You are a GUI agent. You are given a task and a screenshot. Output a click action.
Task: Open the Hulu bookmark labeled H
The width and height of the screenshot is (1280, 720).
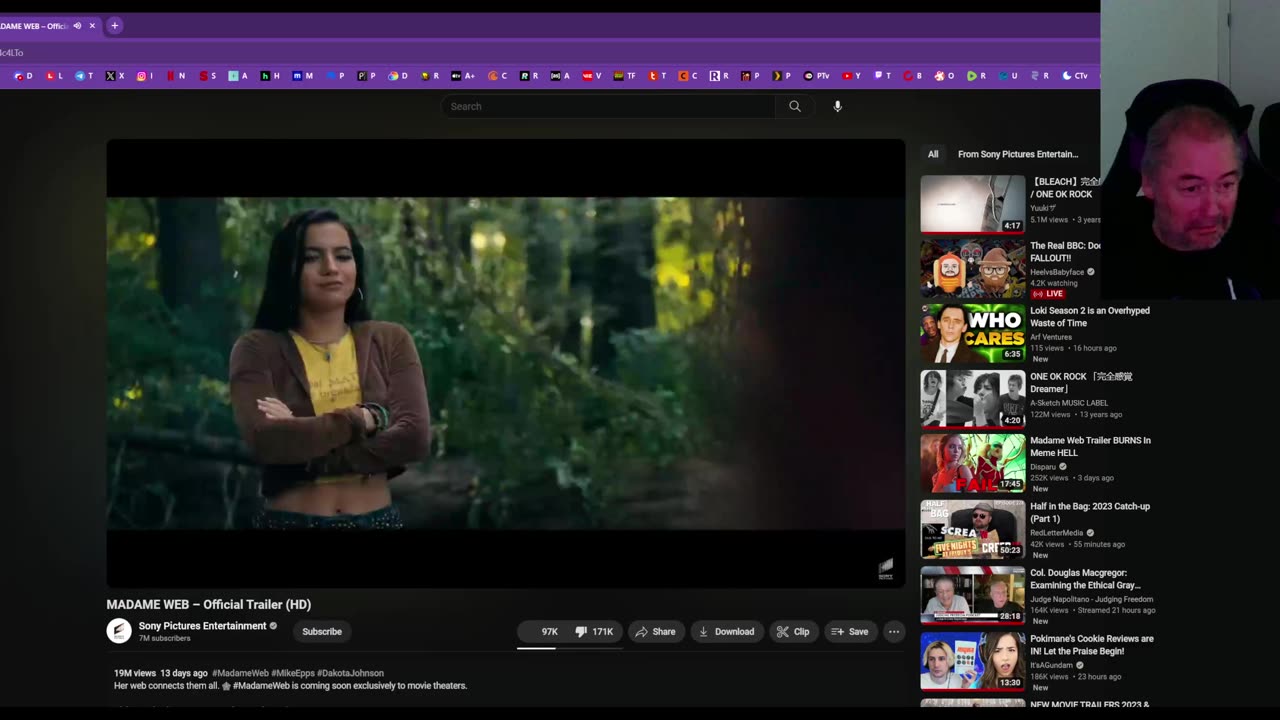(x=270, y=76)
